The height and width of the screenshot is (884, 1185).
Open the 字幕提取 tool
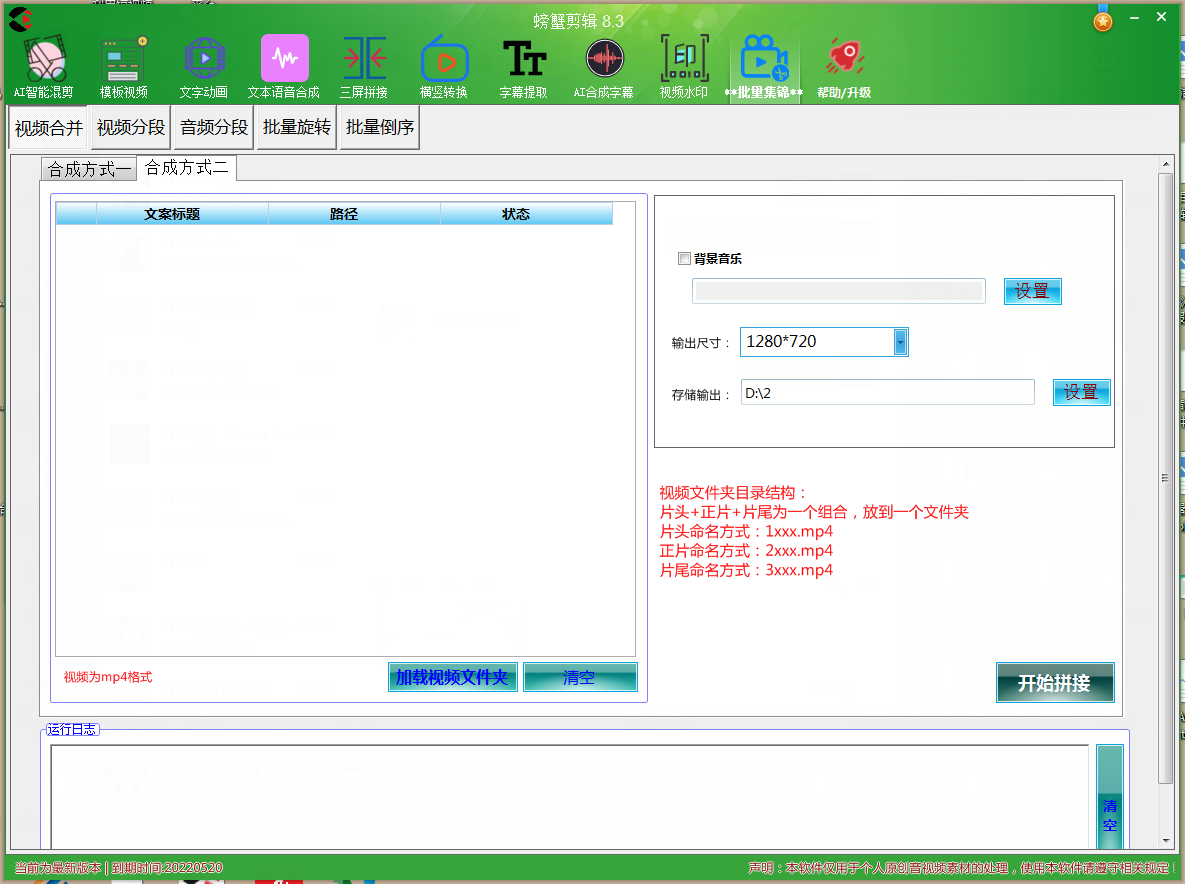(x=524, y=64)
